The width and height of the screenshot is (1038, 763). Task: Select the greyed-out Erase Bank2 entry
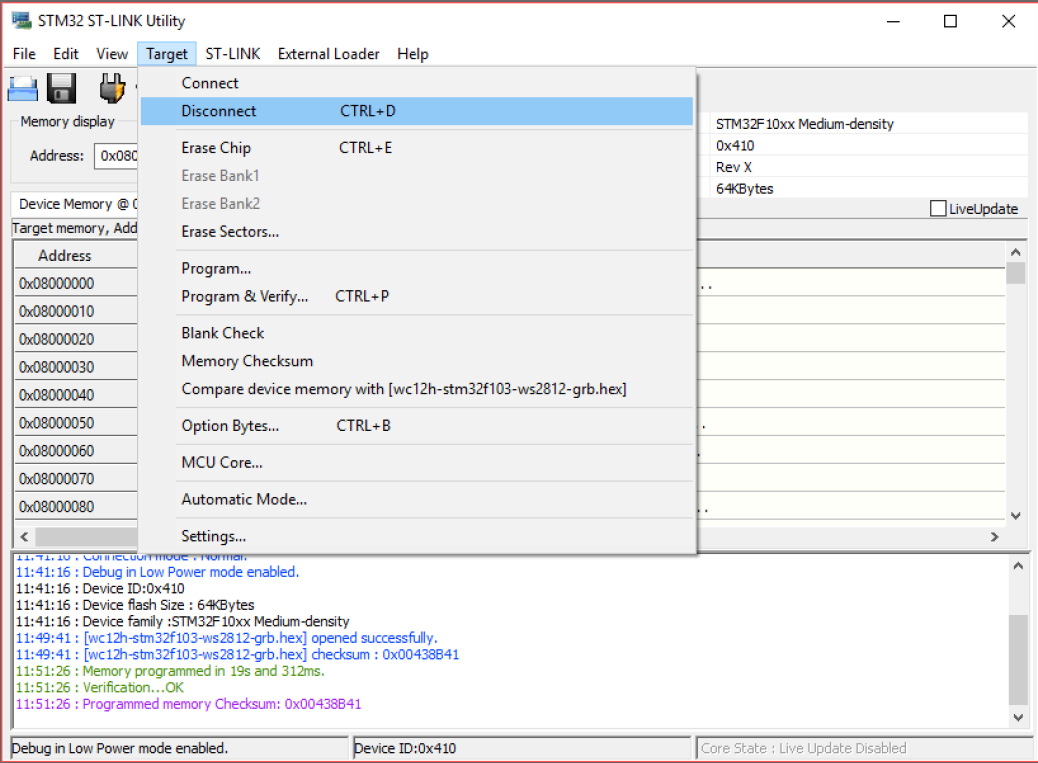(417, 203)
